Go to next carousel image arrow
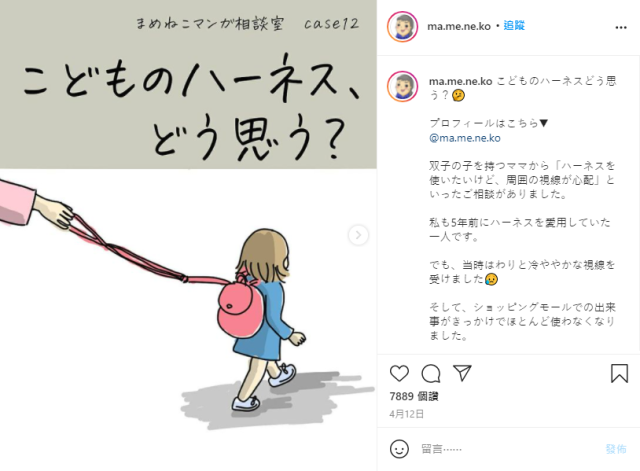This screenshot has height=471, width=640. 358,235
